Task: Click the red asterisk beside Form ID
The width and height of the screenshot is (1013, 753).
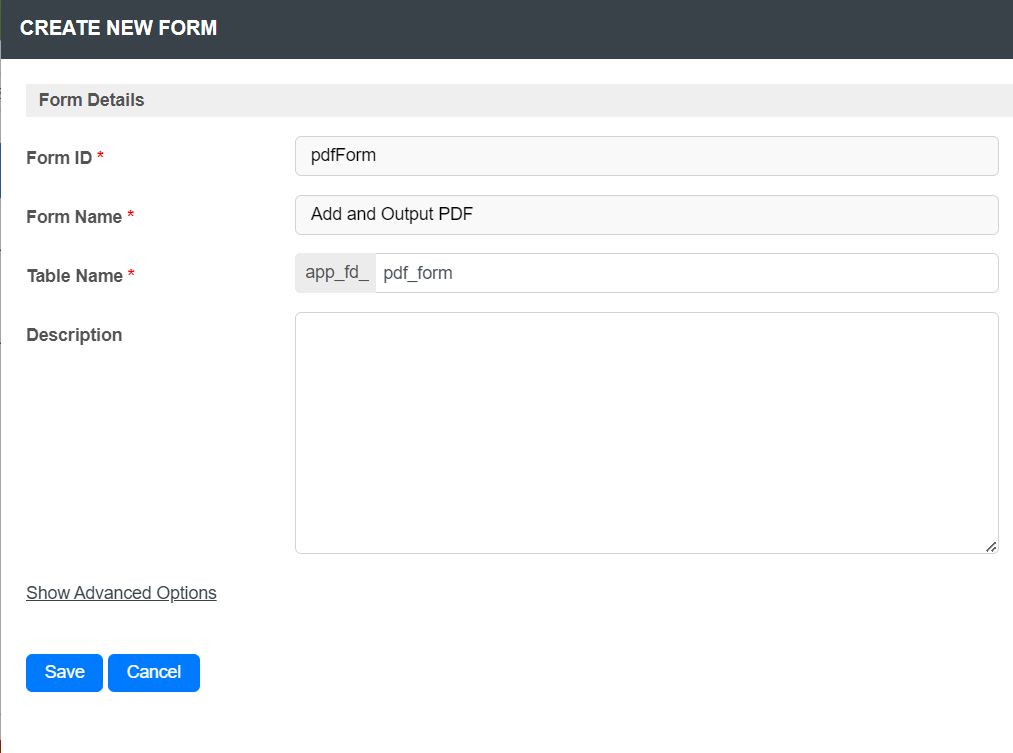Action: [x=101, y=157]
